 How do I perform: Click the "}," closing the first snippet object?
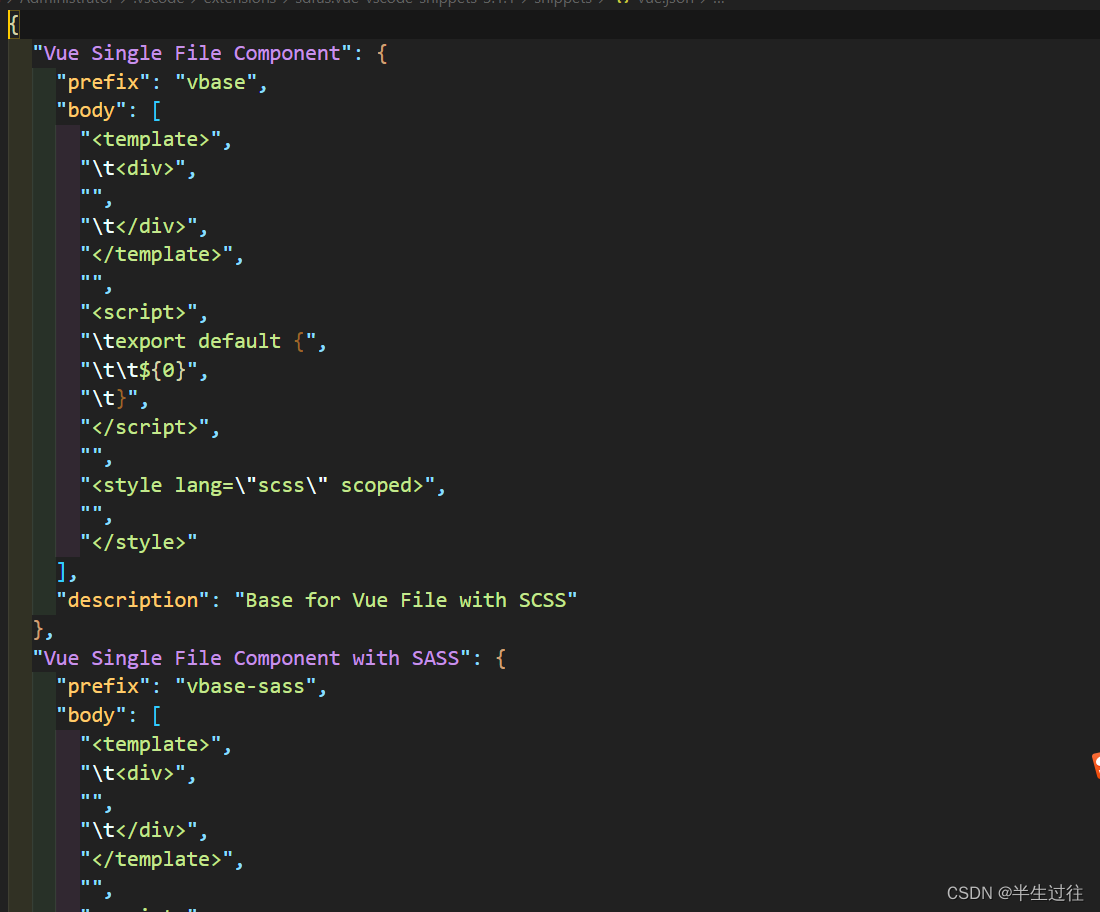(43, 629)
